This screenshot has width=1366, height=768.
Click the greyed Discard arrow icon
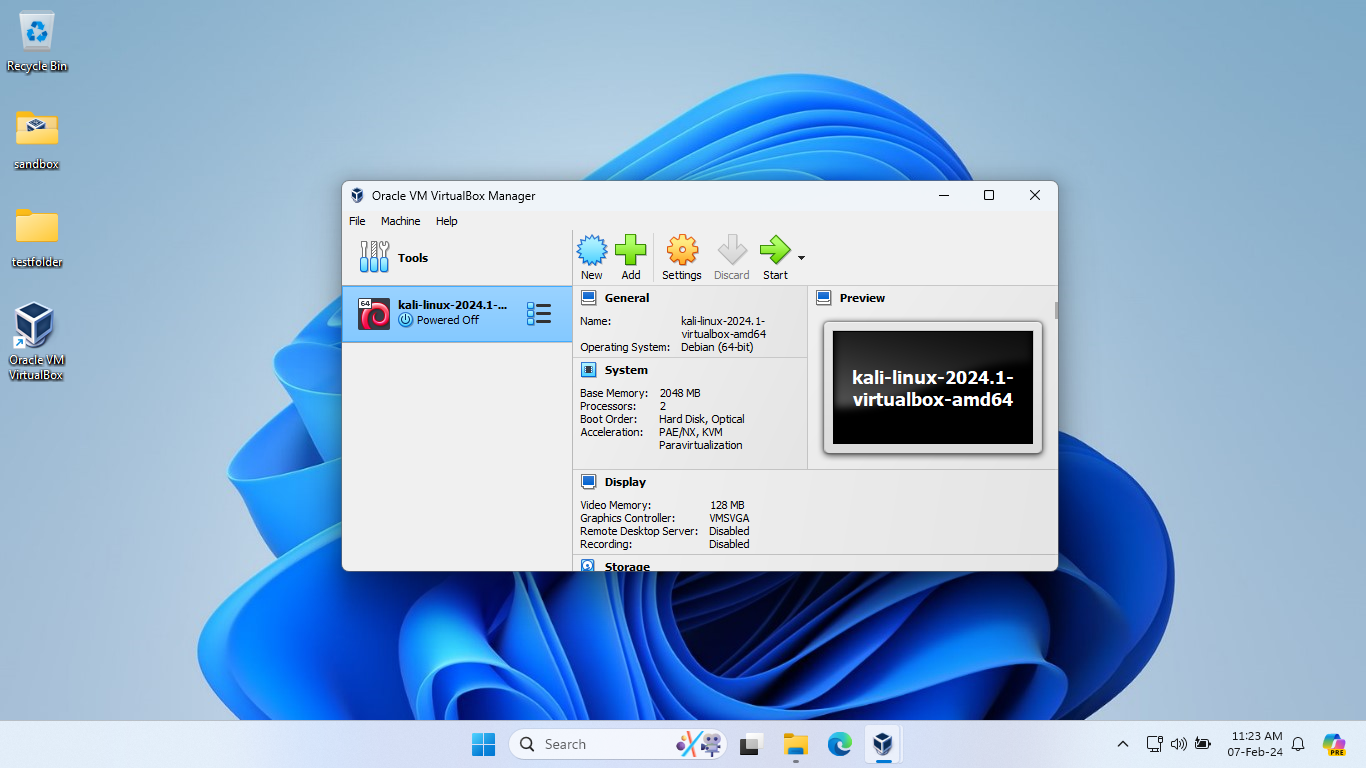[x=732, y=250]
